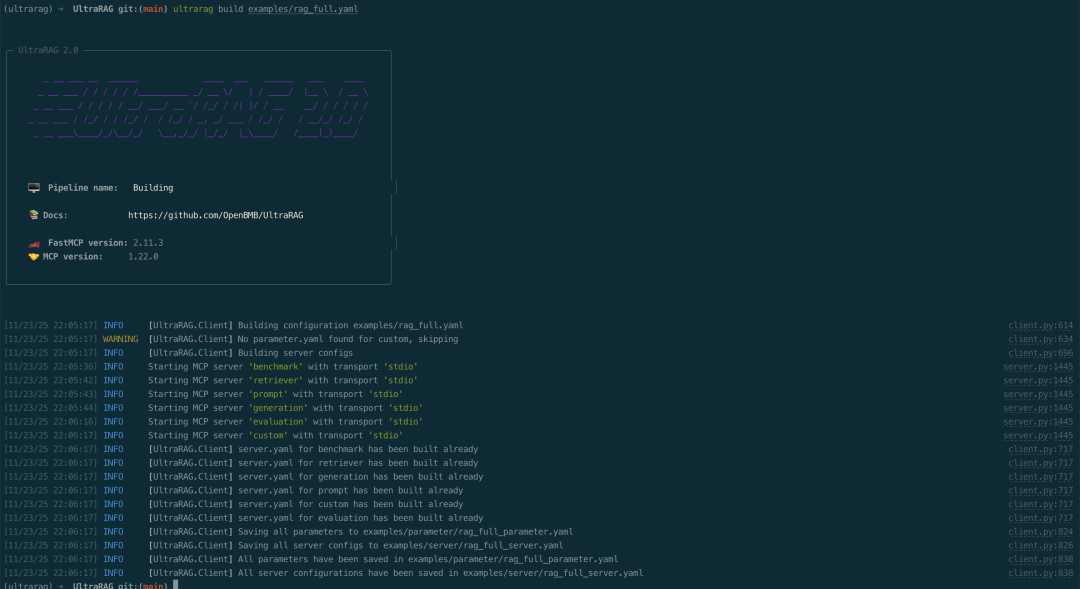The height and width of the screenshot is (589, 1080).
Task: Click MCP version value 1.22.0
Action: coord(143,256)
